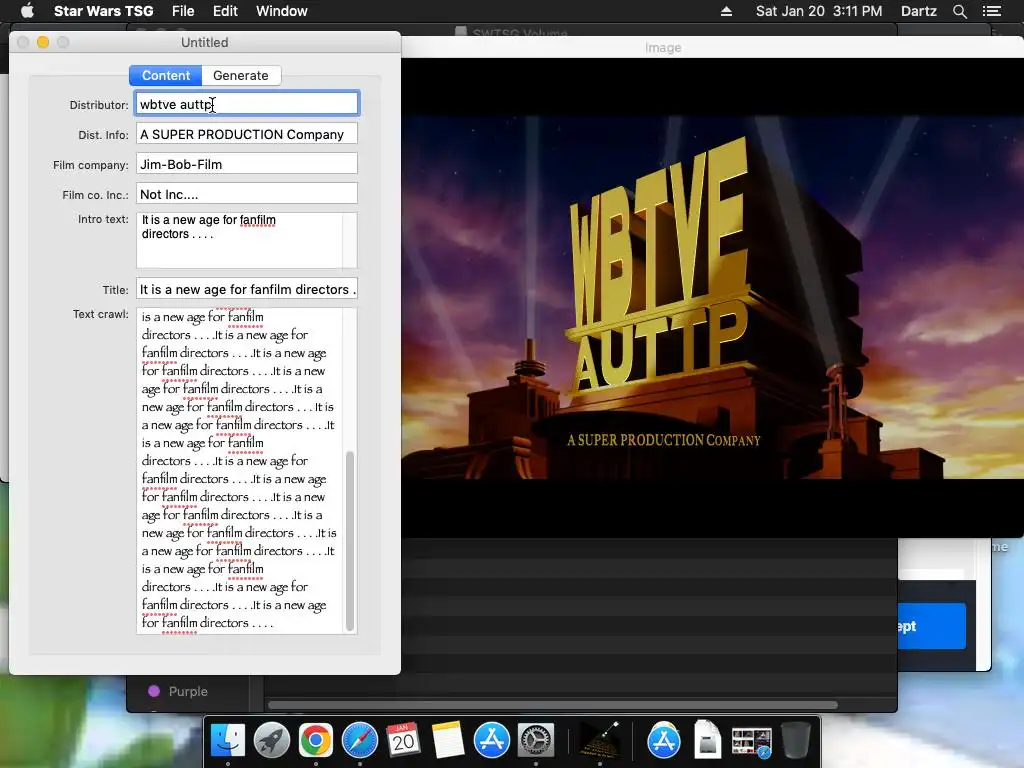Click the purple color dot tag
Image resolution: width=1024 pixels, height=768 pixels.
click(x=154, y=691)
